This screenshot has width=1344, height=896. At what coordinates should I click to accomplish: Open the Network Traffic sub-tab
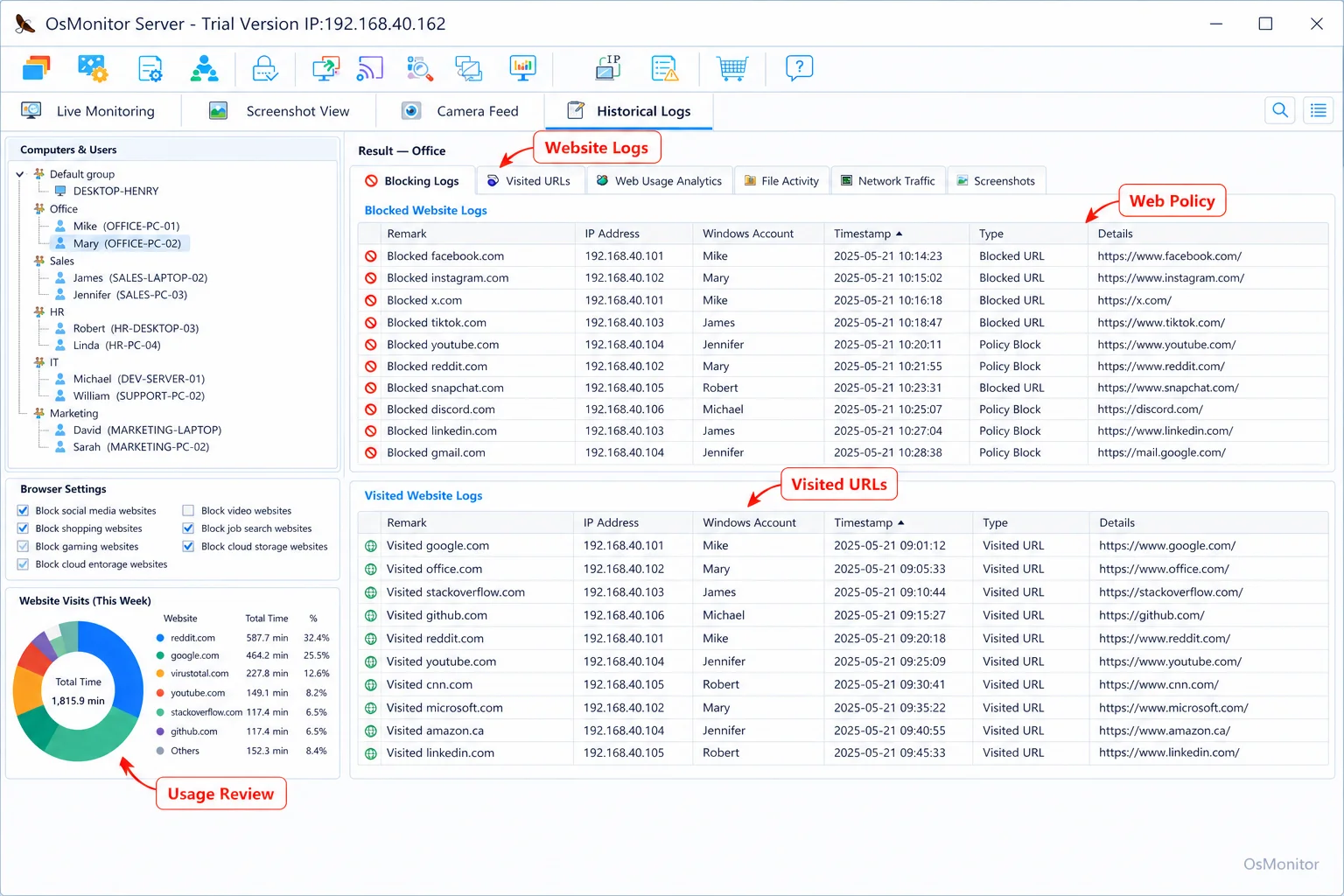pyautogui.click(x=887, y=181)
